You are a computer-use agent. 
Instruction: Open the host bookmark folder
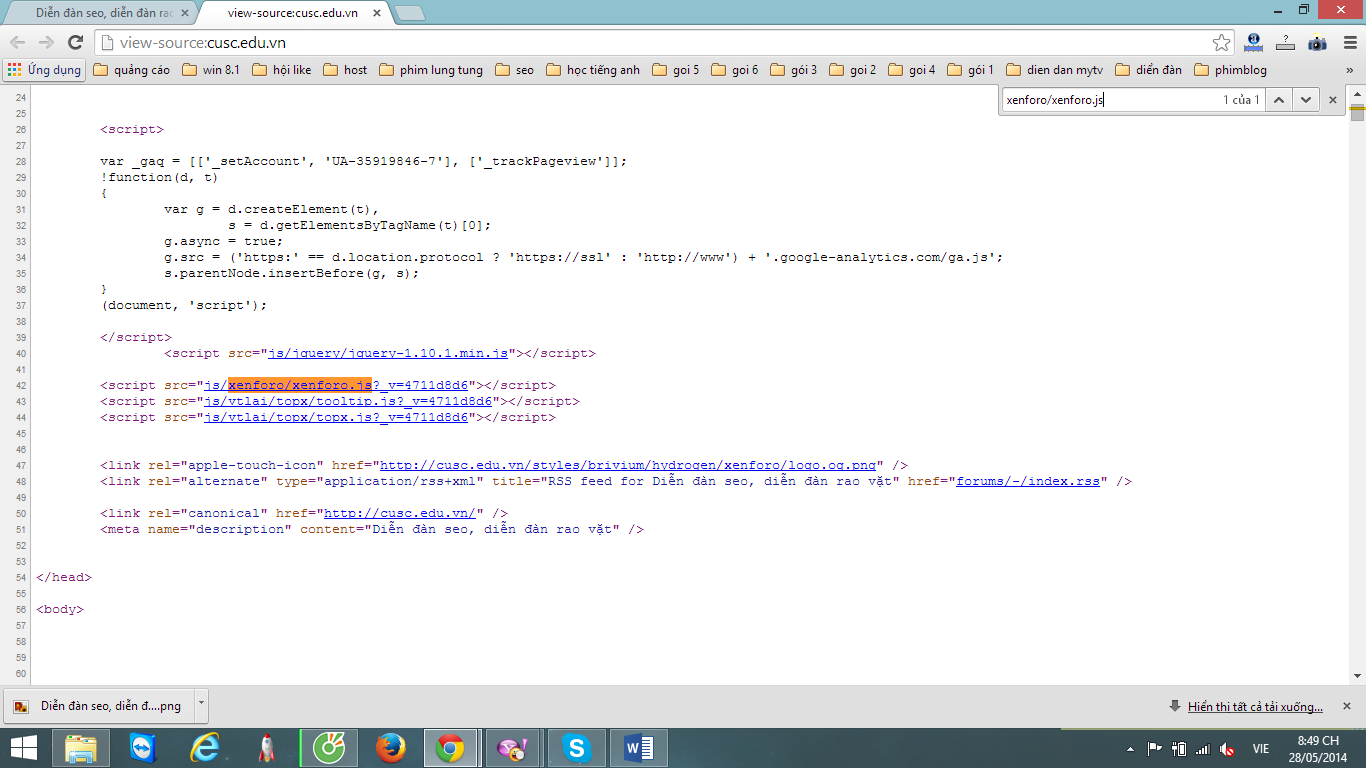point(345,70)
